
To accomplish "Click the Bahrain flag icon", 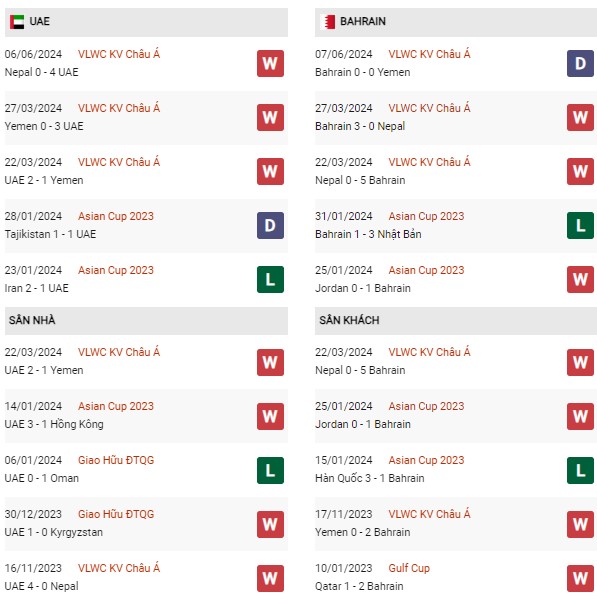I will click(x=328, y=22).
